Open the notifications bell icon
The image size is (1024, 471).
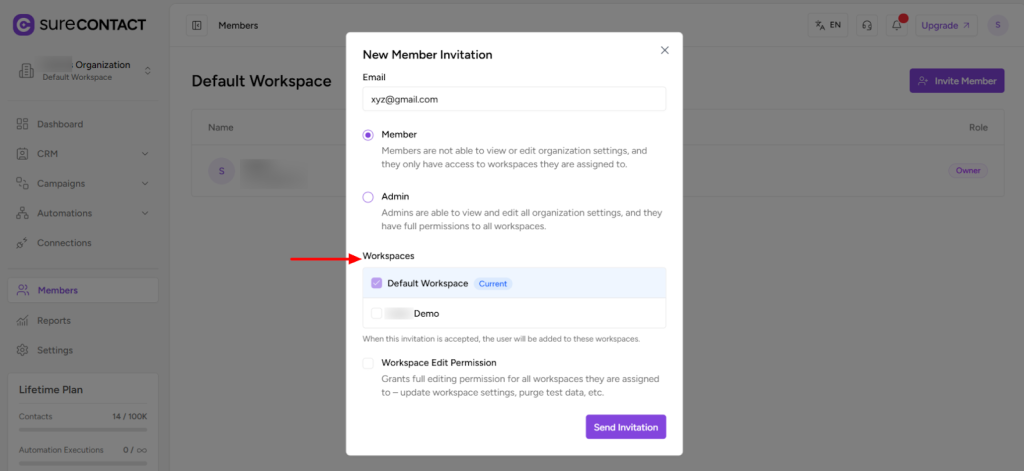(896, 25)
